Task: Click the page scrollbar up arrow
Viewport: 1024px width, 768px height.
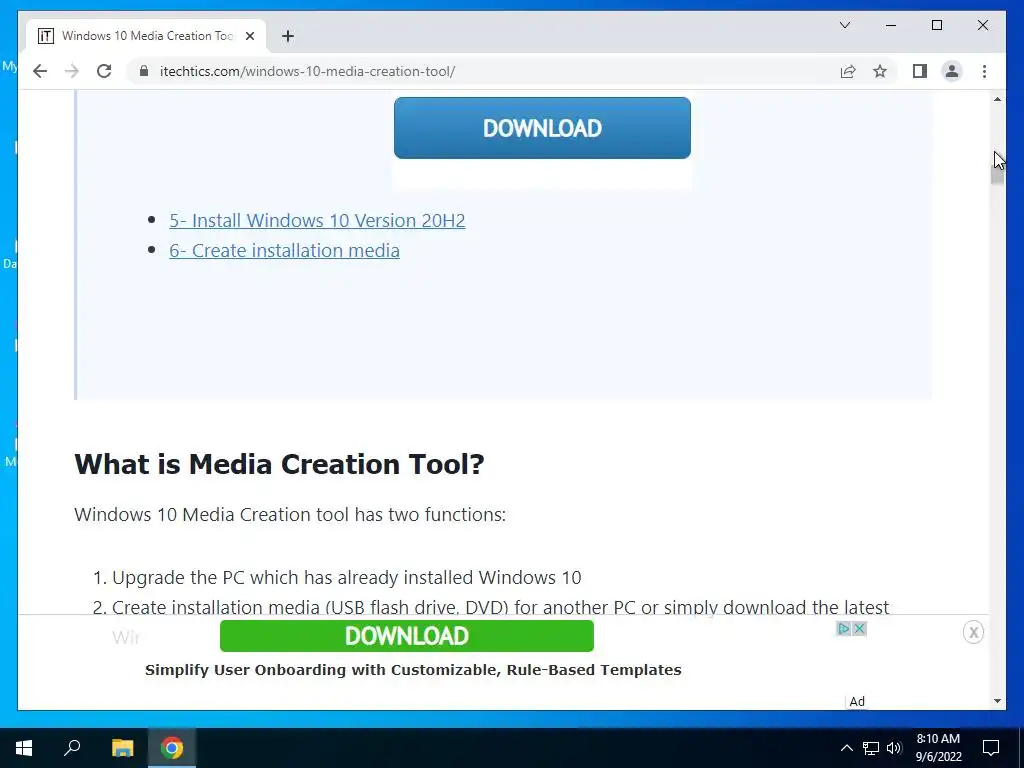Action: 997,99
